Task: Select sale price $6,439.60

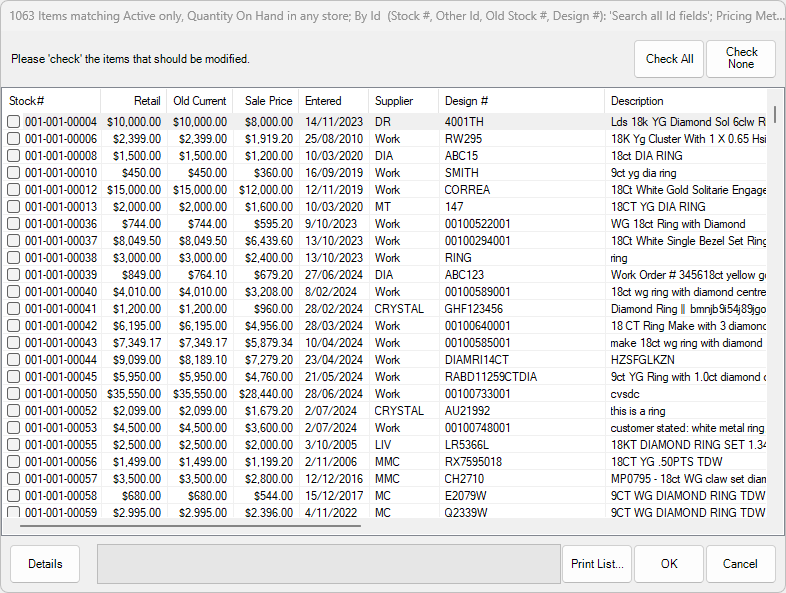Action: (269, 241)
